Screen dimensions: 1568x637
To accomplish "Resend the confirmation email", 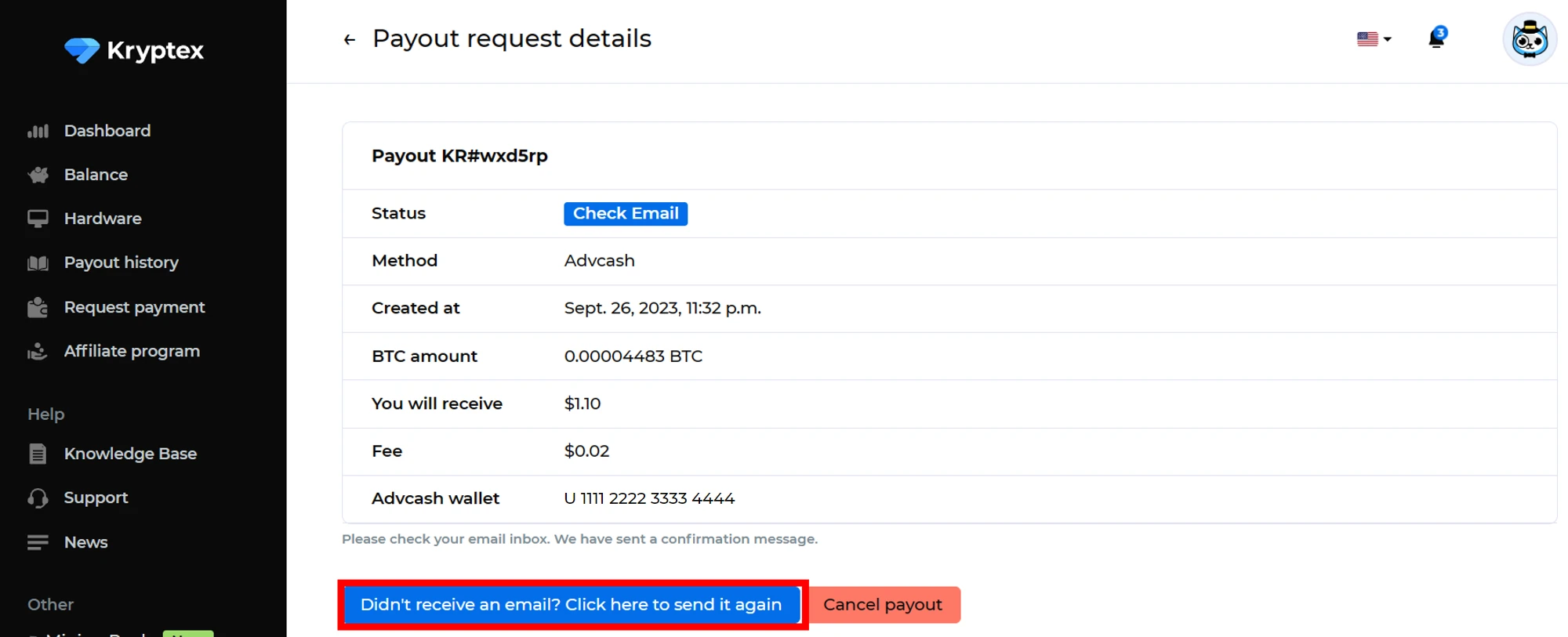I will (x=571, y=605).
